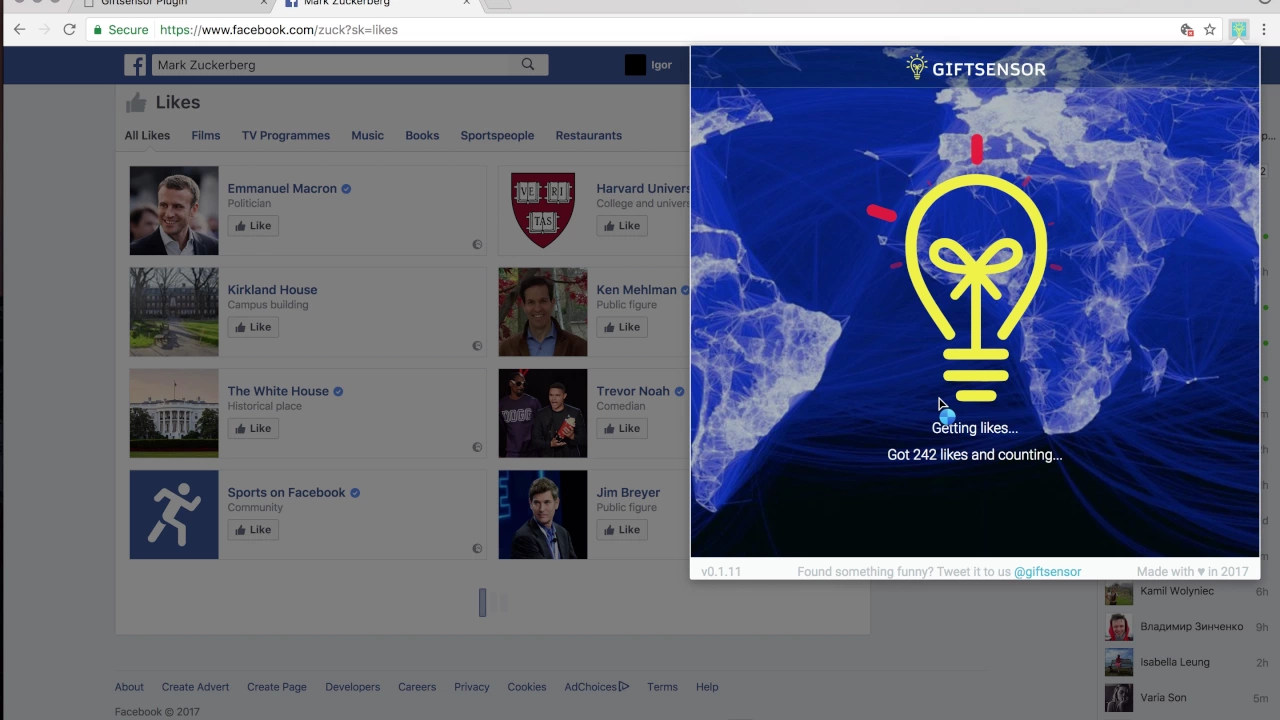Click Developers footer link

(352, 687)
